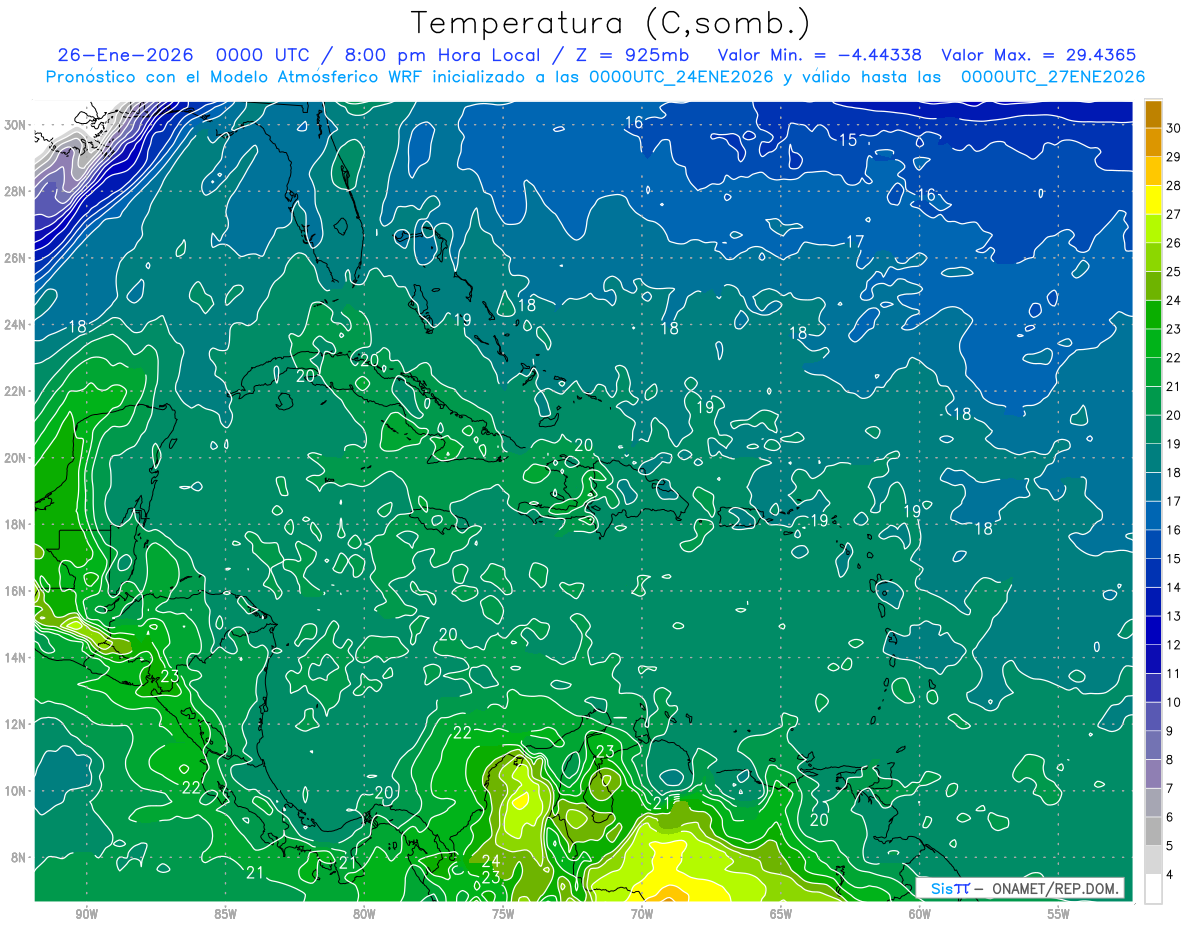Click the color scale value "28"
Screen dimensions: 1200x927
pos(1174,186)
